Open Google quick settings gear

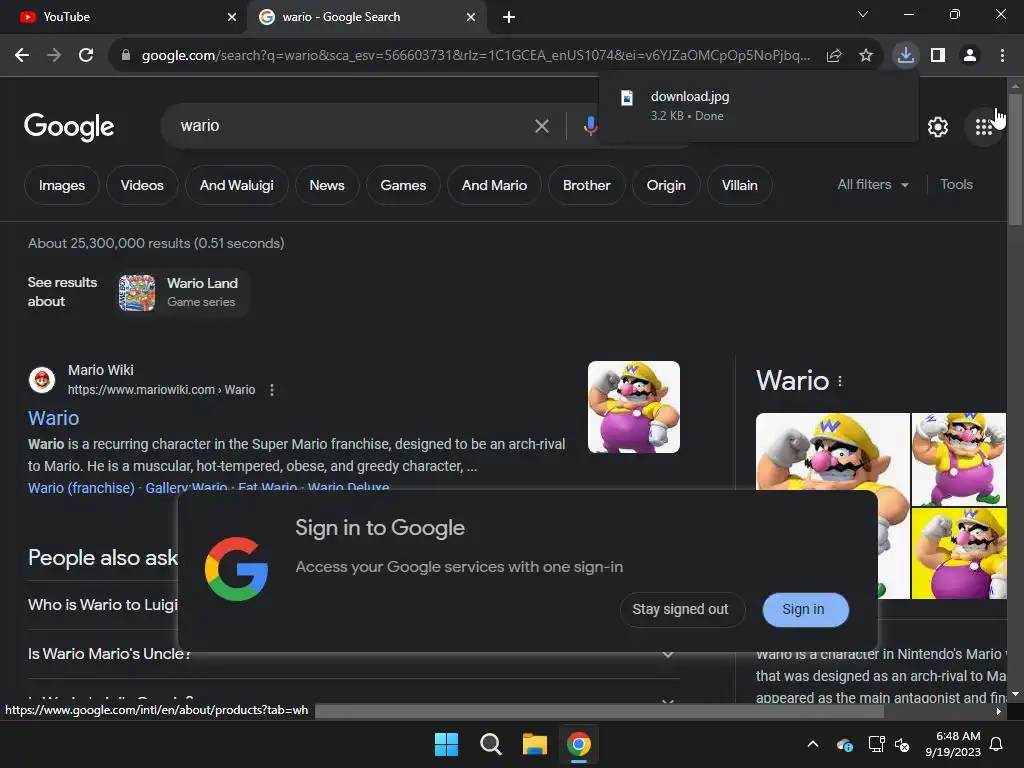click(938, 127)
